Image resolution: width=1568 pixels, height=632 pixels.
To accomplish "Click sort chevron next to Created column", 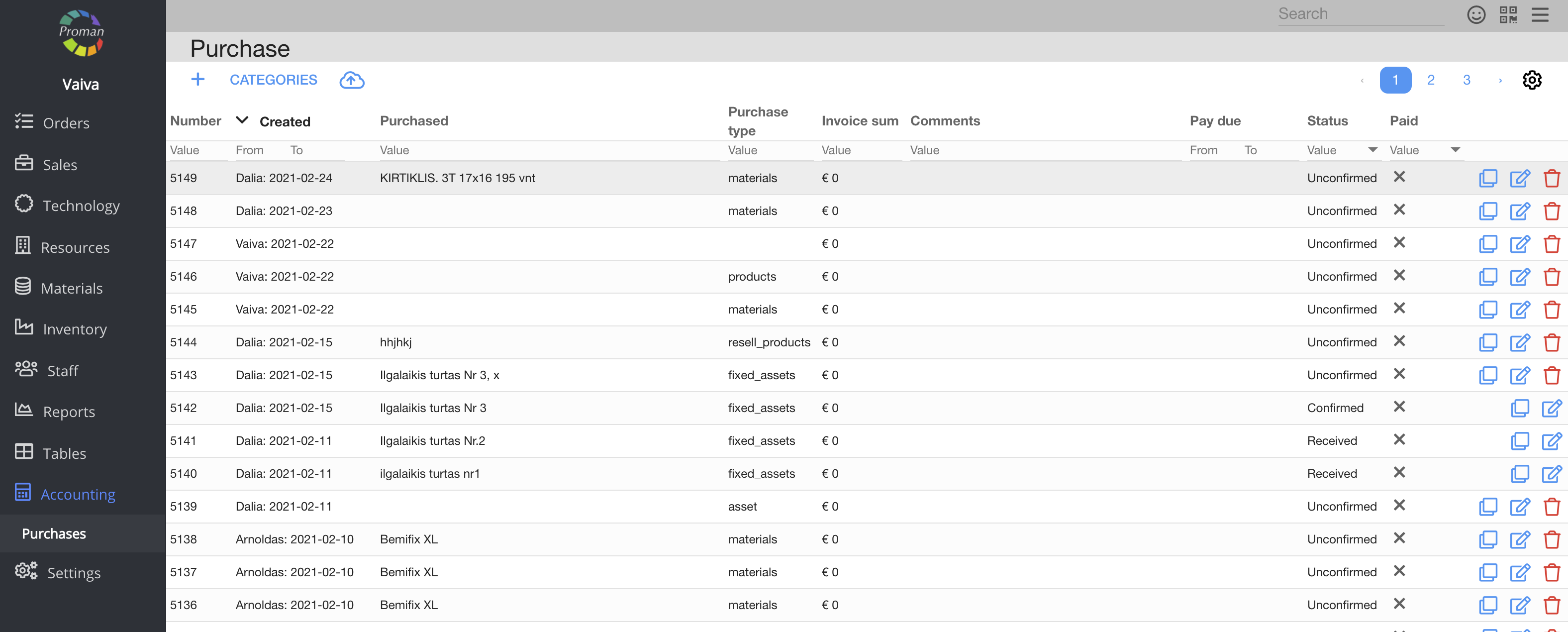I will tap(242, 120).
